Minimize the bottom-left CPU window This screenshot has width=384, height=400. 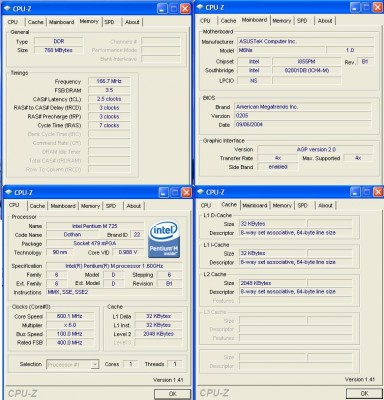pyautogui.click(x=163, y=192)
